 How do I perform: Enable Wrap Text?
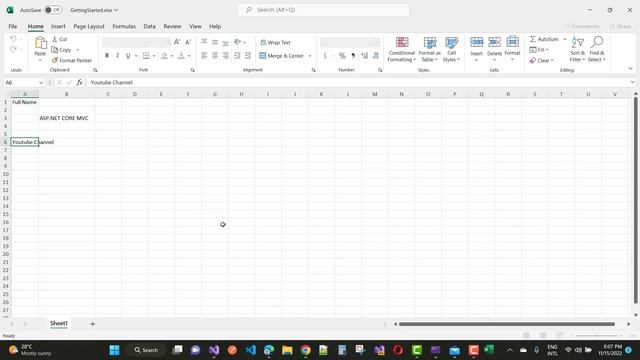pos(275,42)
